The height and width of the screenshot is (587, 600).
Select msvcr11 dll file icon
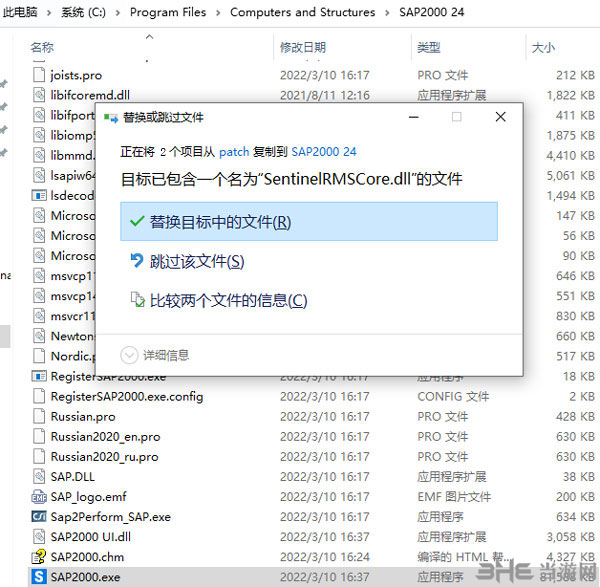(39, 316)
